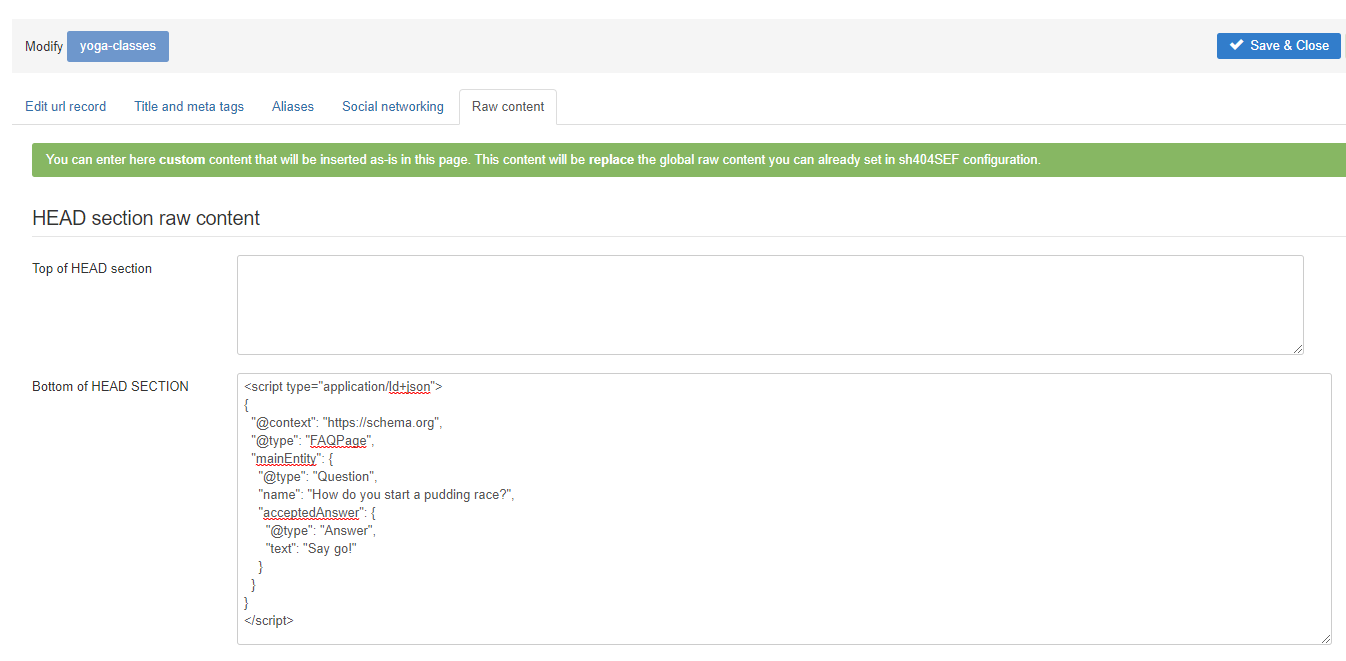Open the Edit url record tab

click(66, 106)
